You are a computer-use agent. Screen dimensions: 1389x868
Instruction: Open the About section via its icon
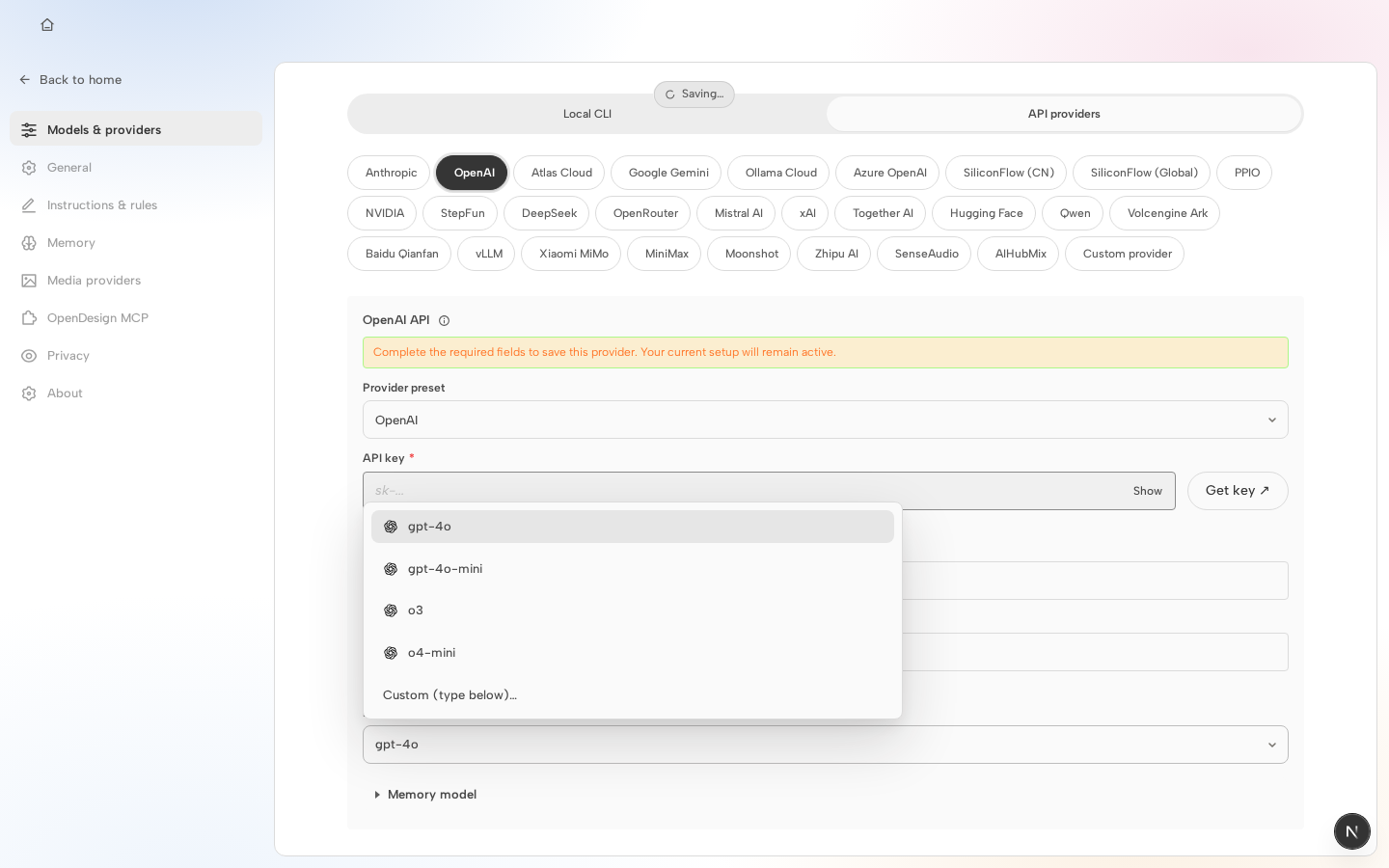(29, 393)
